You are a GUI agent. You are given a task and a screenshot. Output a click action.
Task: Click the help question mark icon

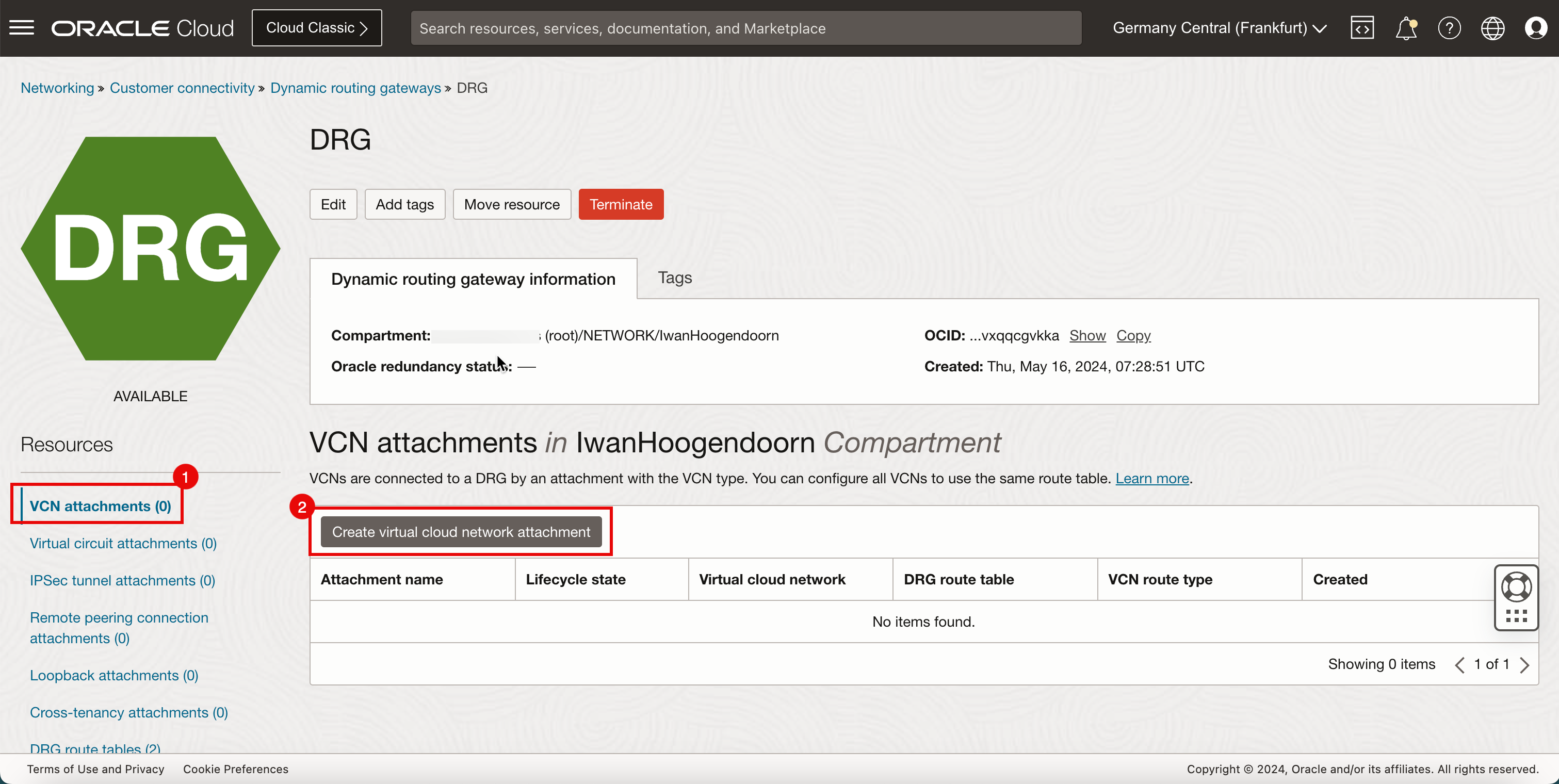(x=1449, y=28)
